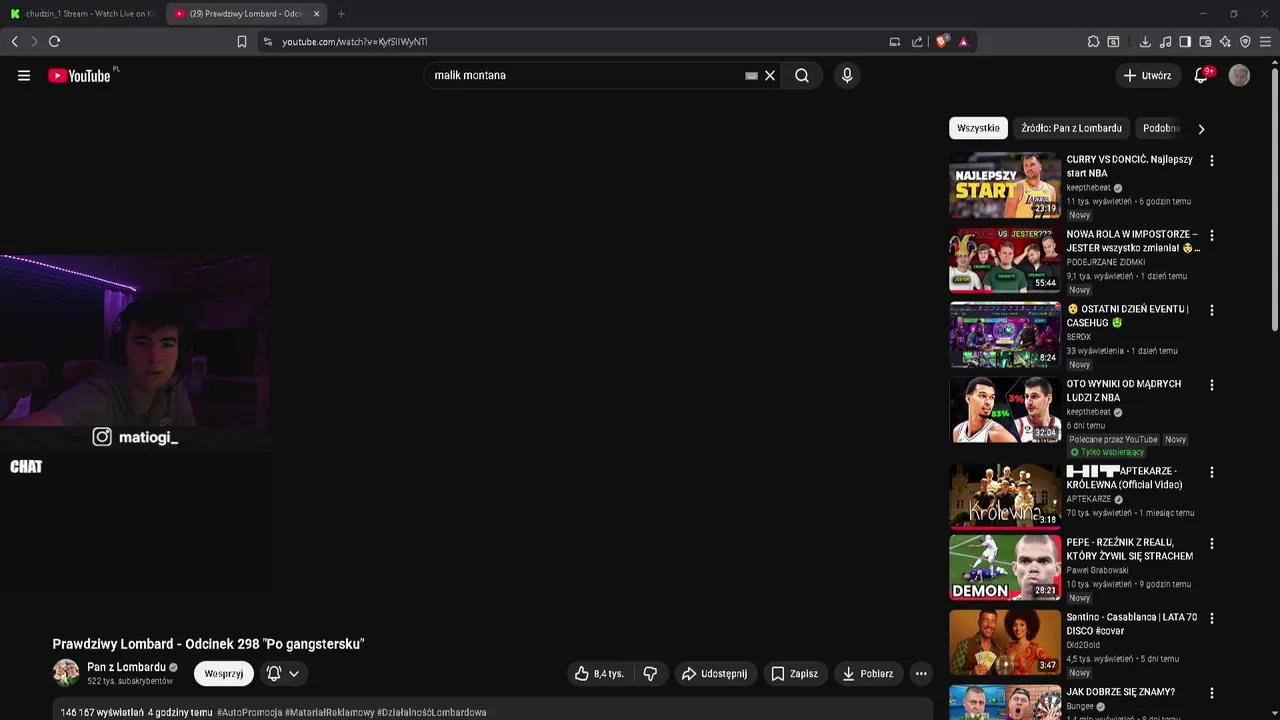Open the site settings icon in address bar
This screenshot has width=1280, height=720.
267,42
